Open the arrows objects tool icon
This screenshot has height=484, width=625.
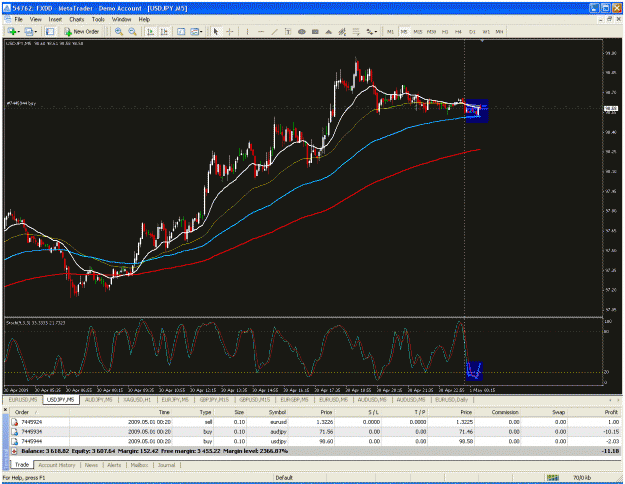tap(369, 31)
